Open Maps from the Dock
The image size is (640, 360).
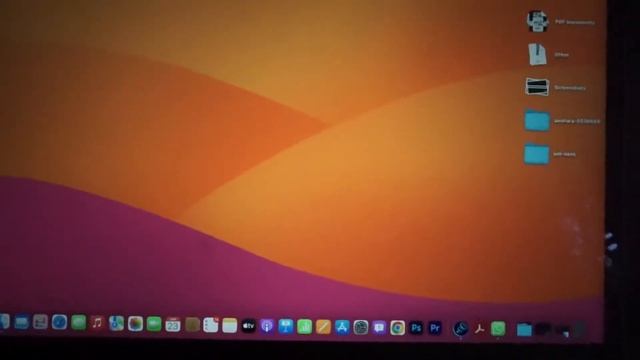click(x=116, y=323)
